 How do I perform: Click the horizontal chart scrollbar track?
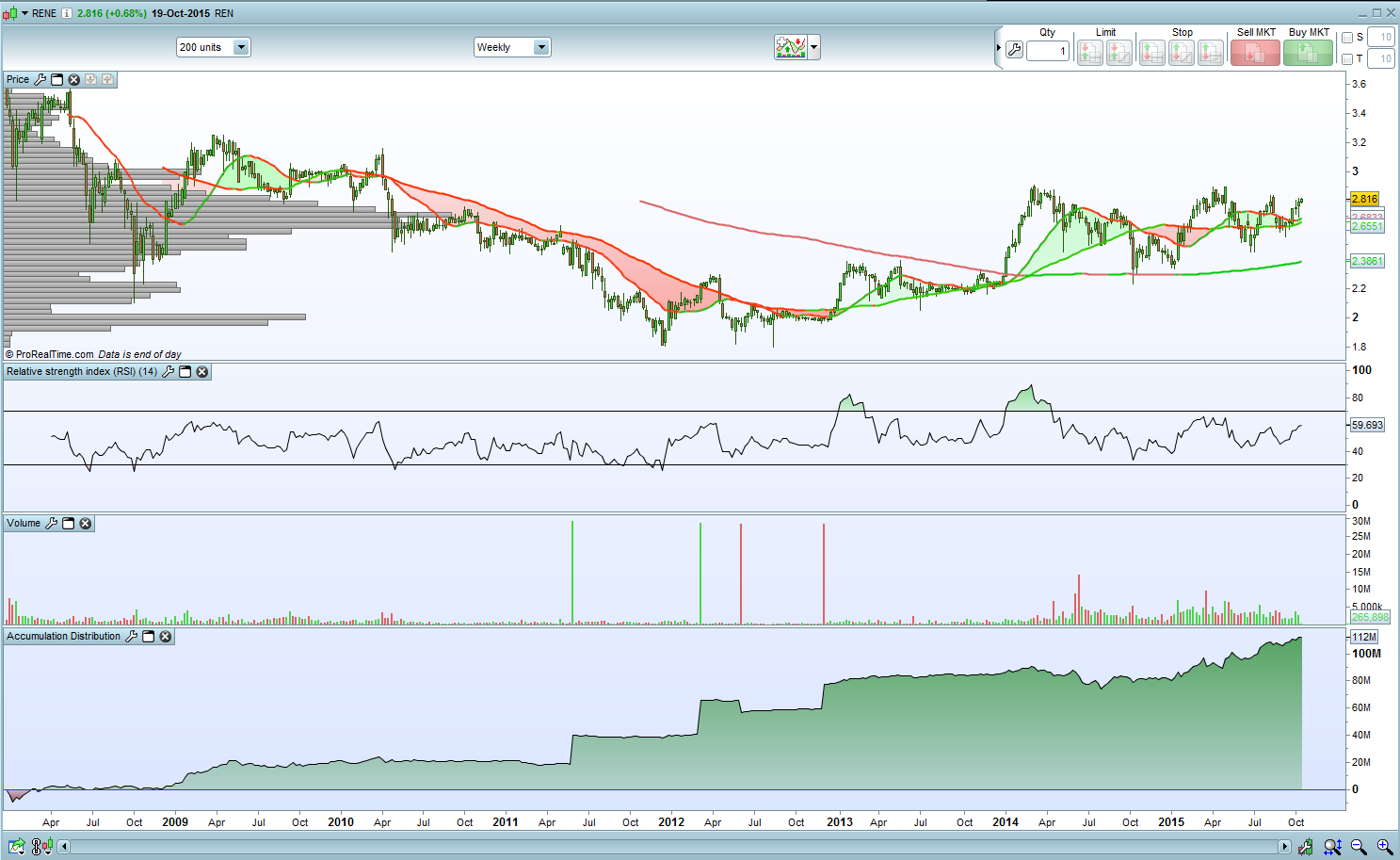tap(659, 847)
